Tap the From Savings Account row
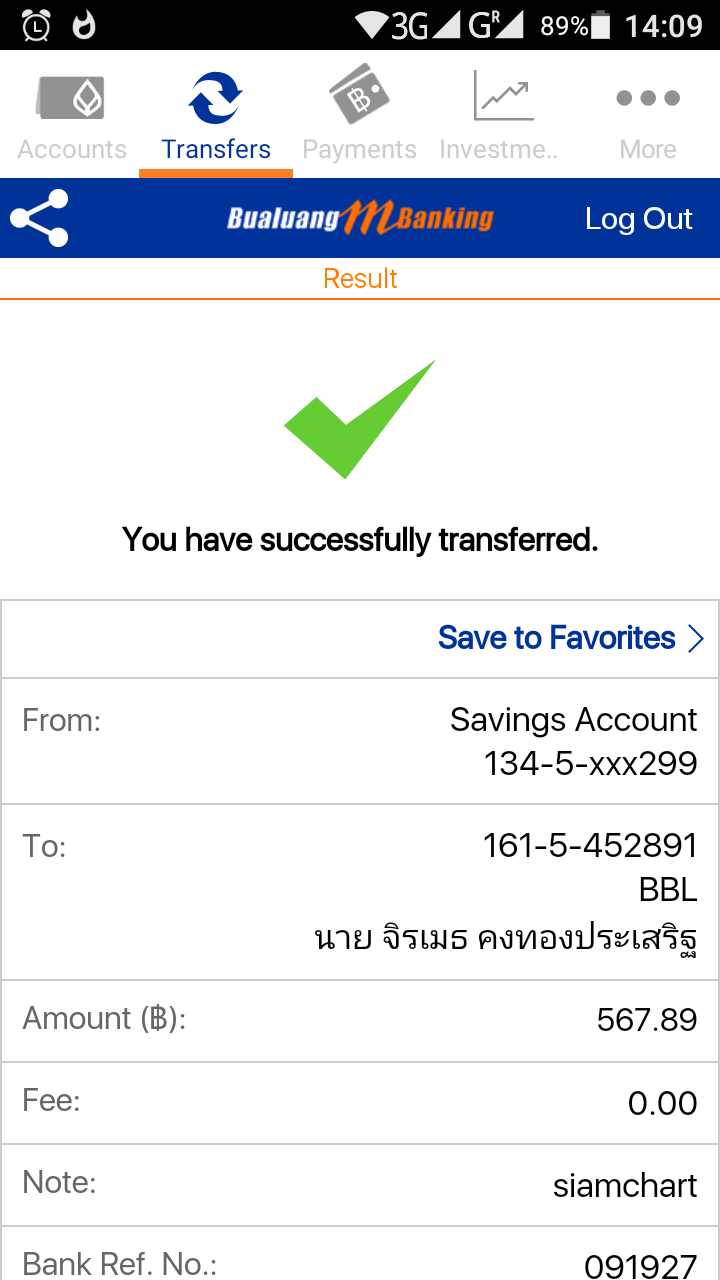This screenshot has width=720, height=1280. coord(360,741)
